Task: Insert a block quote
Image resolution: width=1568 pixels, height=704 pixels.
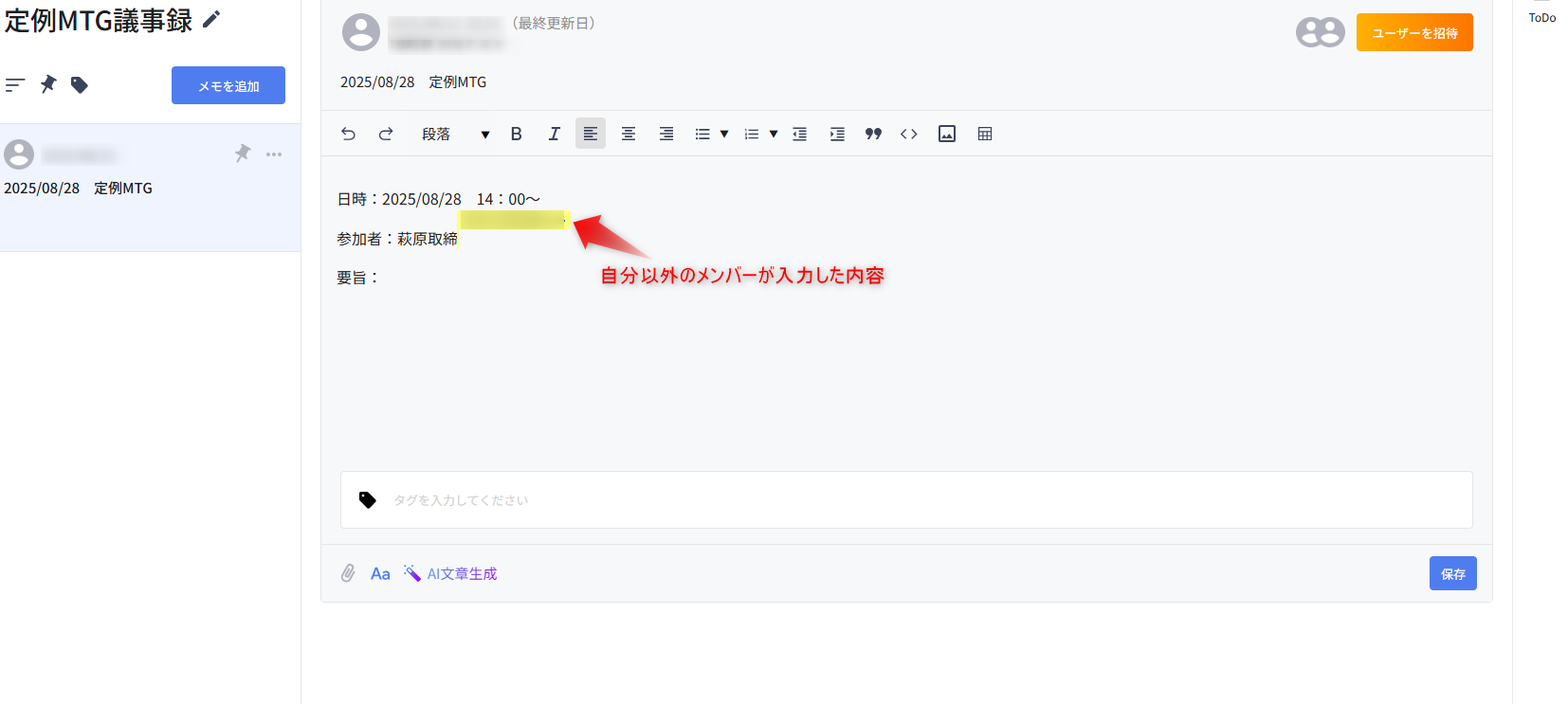Action: (873, 134)
